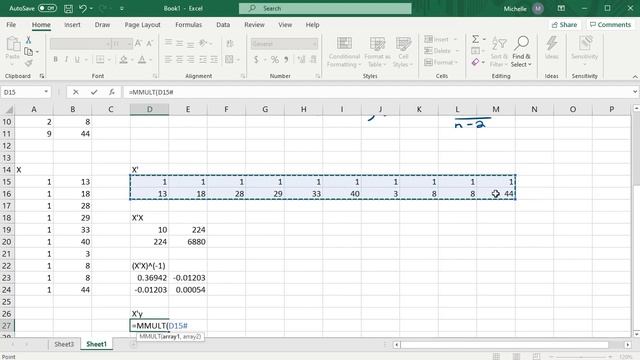Screen dimensions: 640x360
Task: Click into the Search box
Action: [325, 8]
